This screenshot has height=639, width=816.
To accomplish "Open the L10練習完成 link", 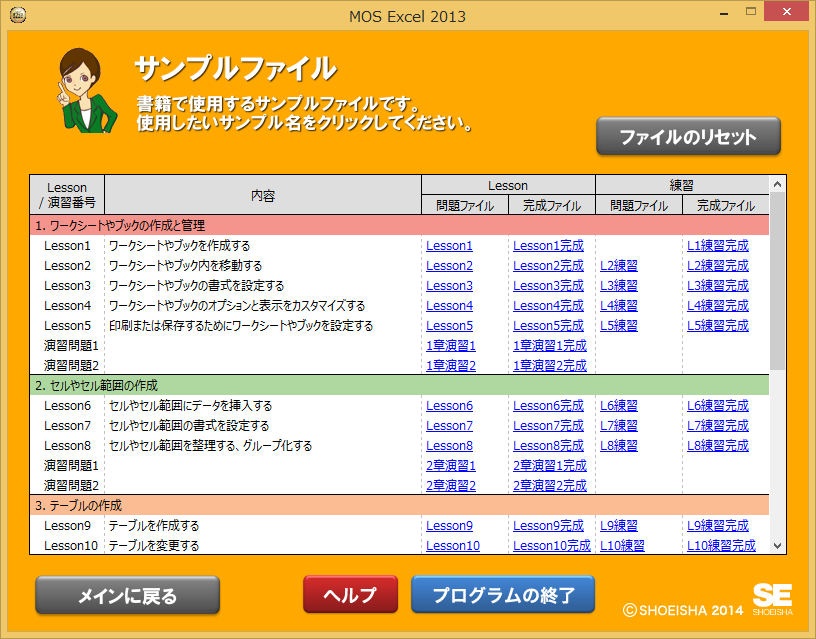I will click(721, 546).
